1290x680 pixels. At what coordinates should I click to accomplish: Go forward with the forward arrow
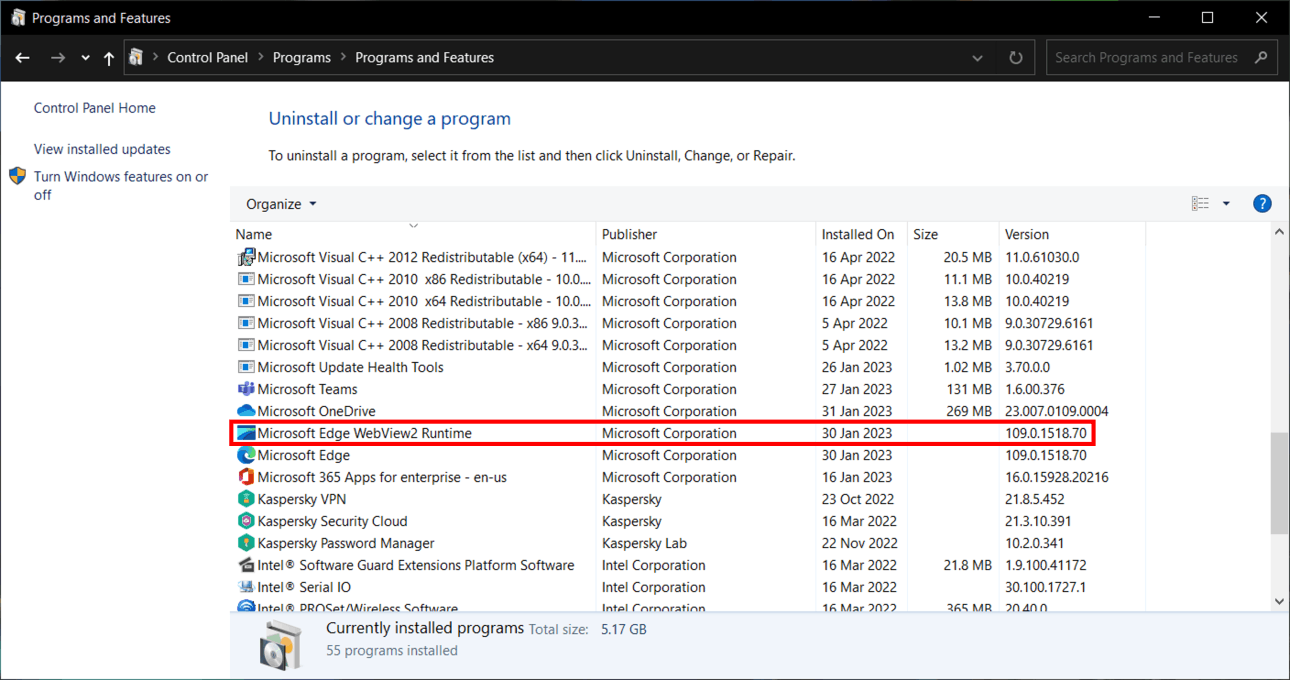tap(57, 58)
